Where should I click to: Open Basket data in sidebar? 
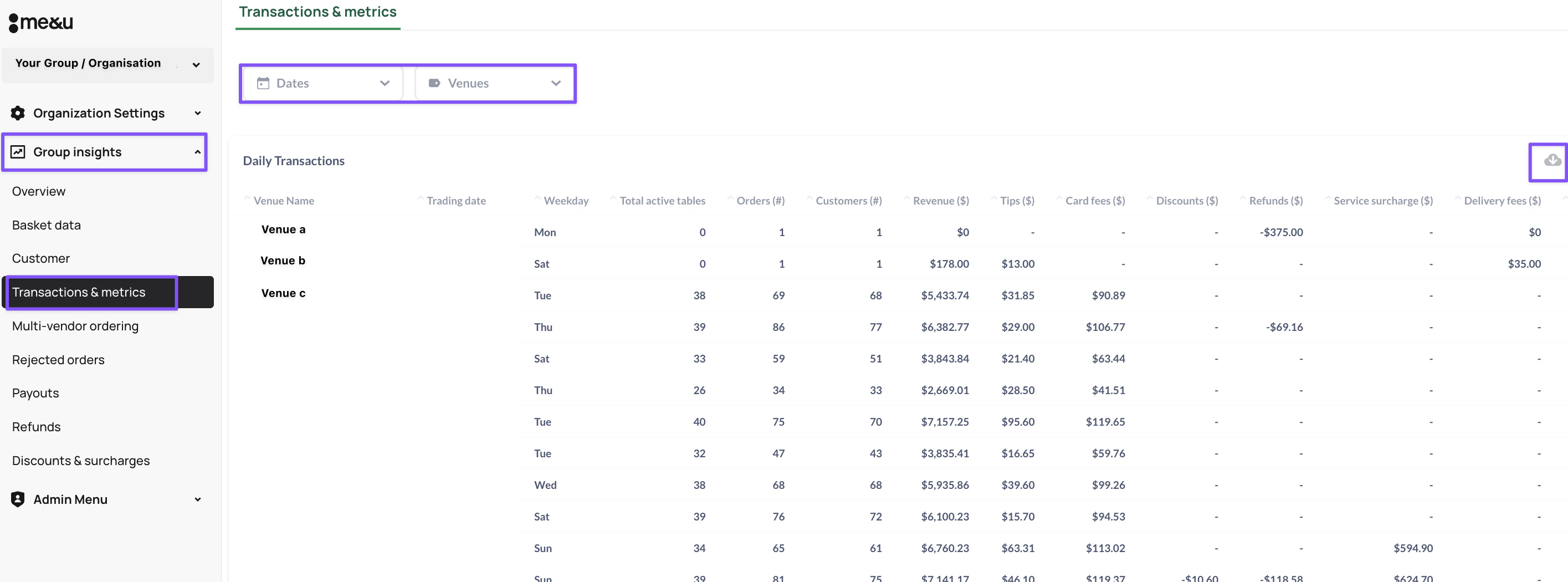tap(46, 225)
